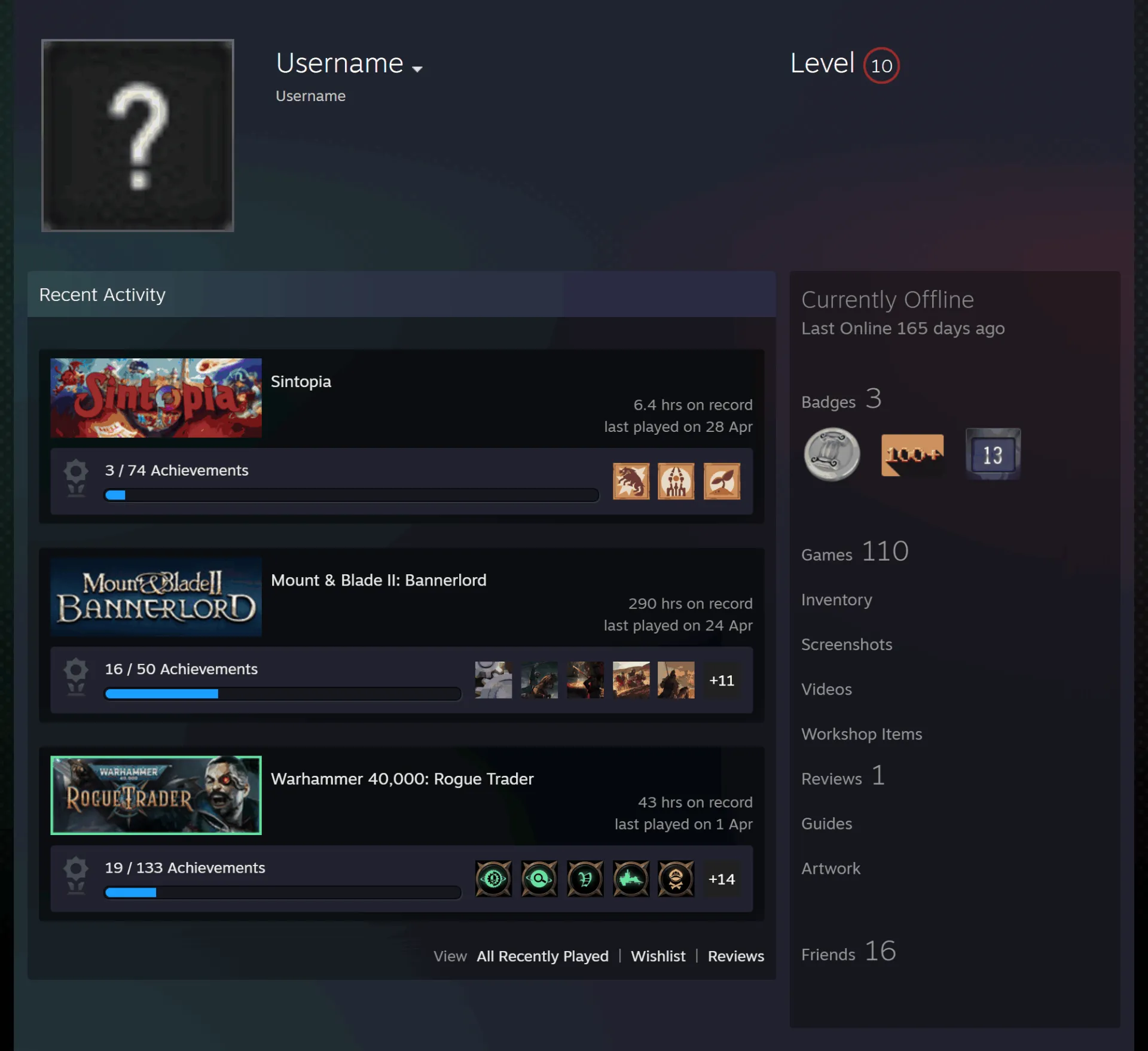This screenshot has height=1051, width=1148.
Task: Click the Rogue Trader achievements trophy icon
Action: [76, 875]
